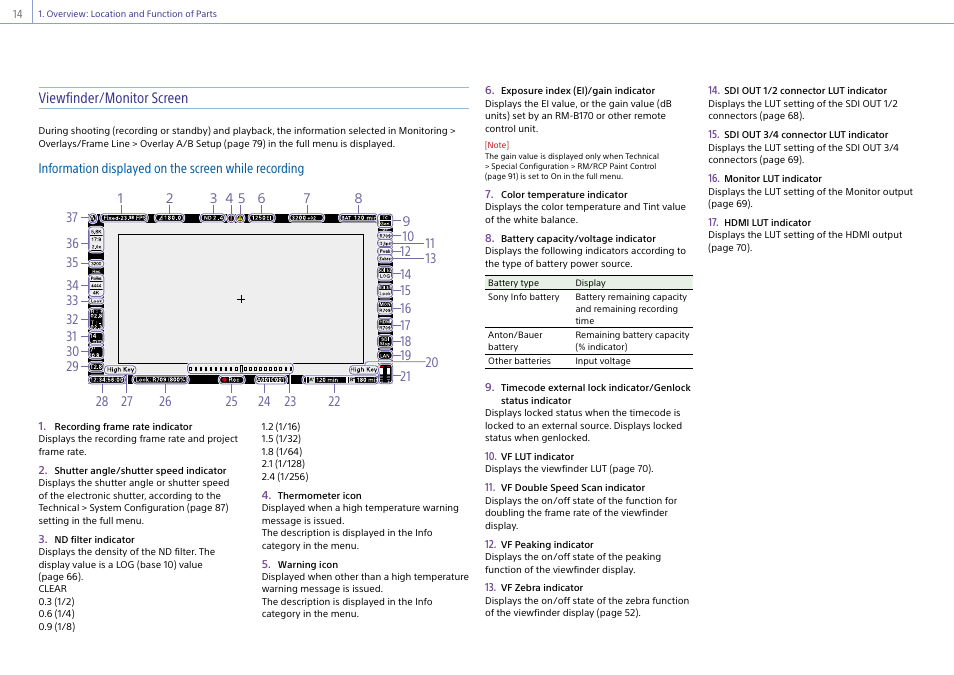Click 'VF Peaking indicator' heading
Screen dimensions: 954x675
coord(547,545)
